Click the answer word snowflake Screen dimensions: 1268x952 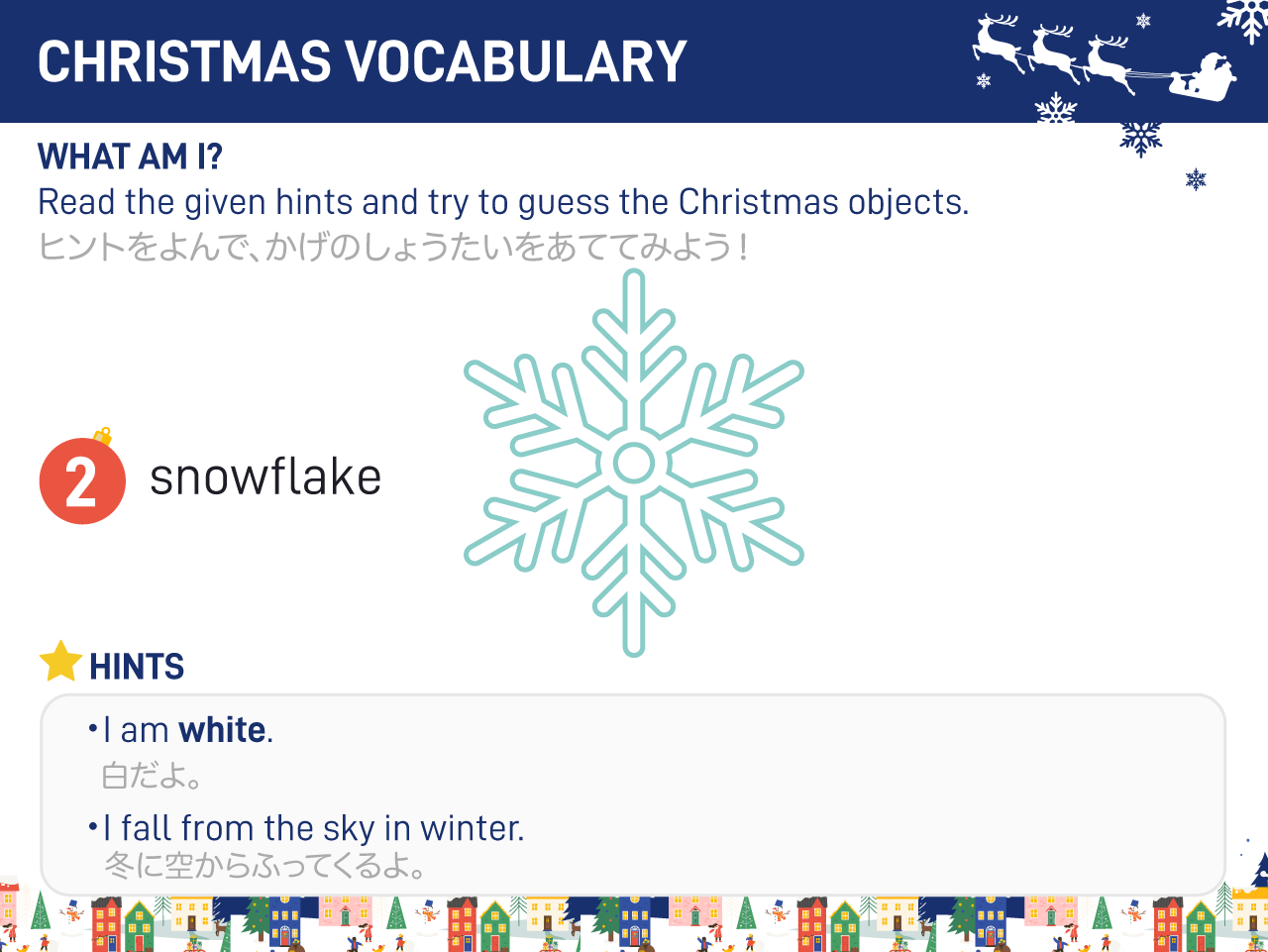point(265,477)
